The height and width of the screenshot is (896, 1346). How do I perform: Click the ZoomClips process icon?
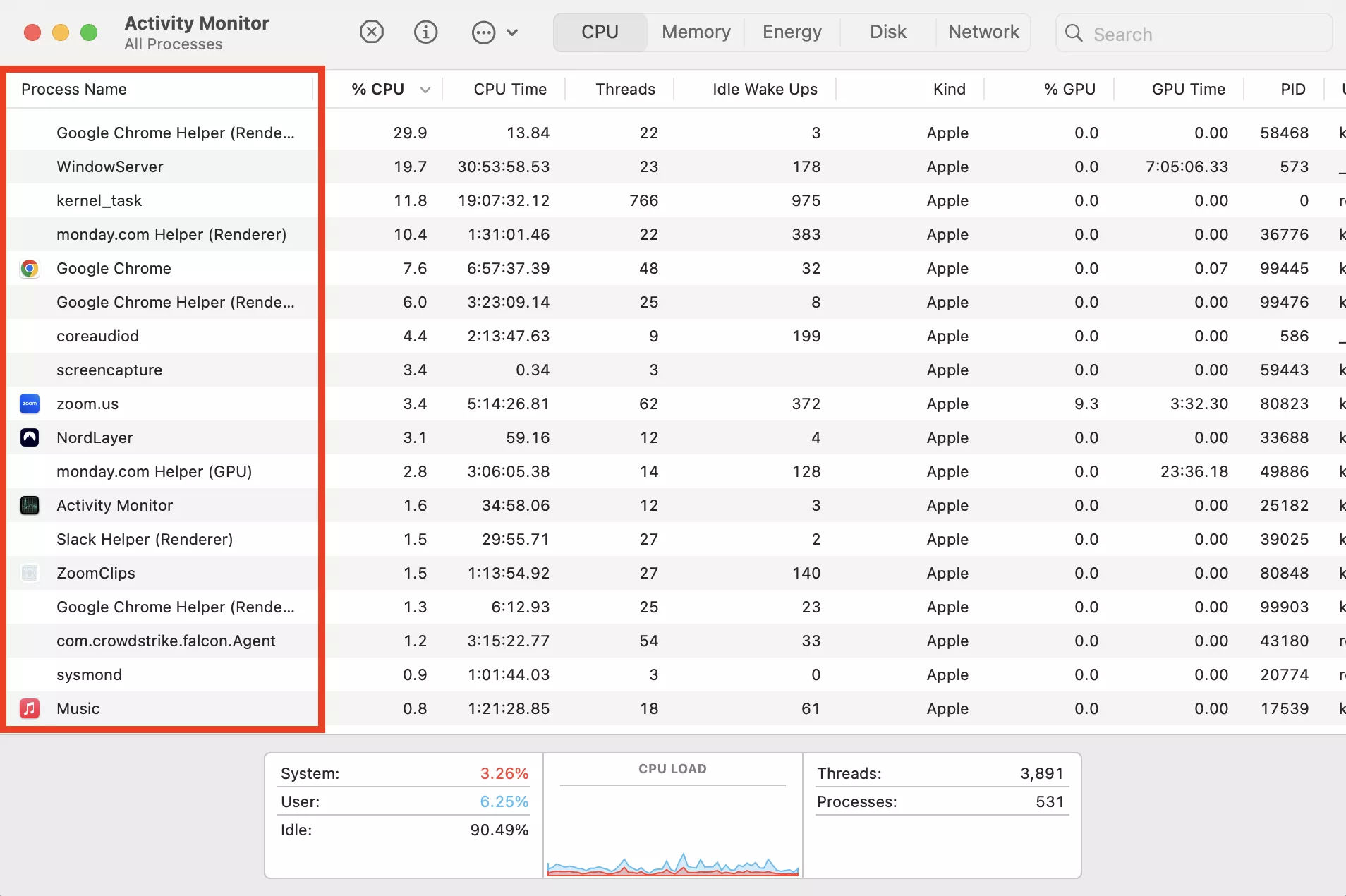(29, 573)
